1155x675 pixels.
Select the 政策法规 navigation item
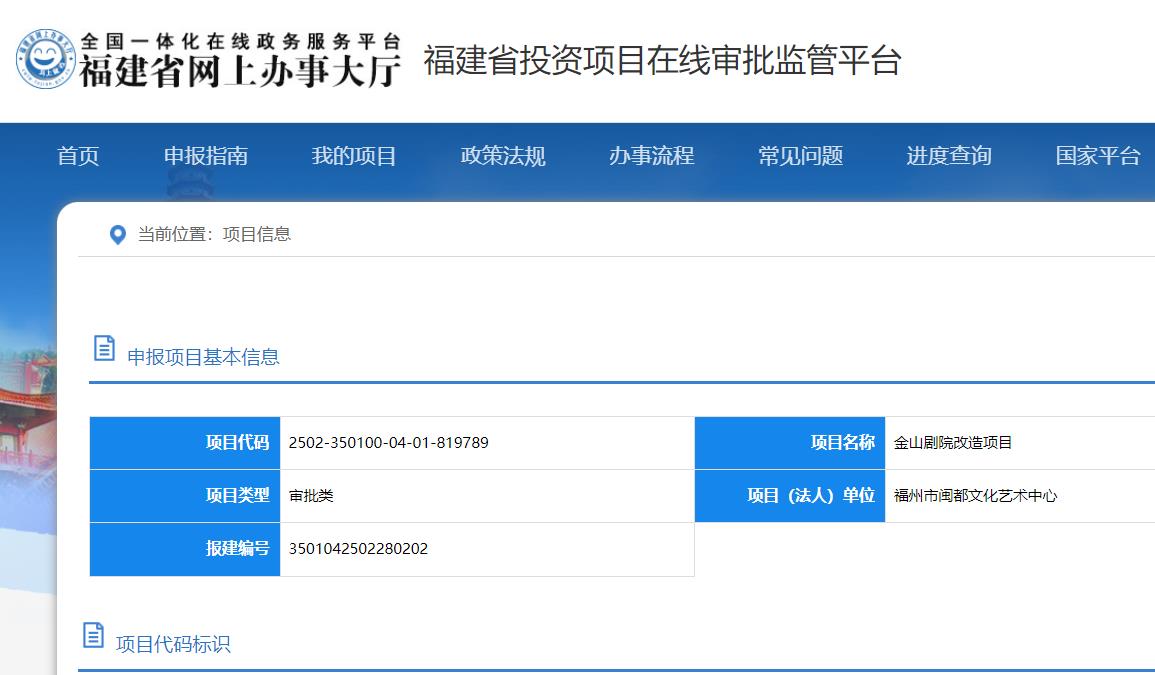pos(503,156)
